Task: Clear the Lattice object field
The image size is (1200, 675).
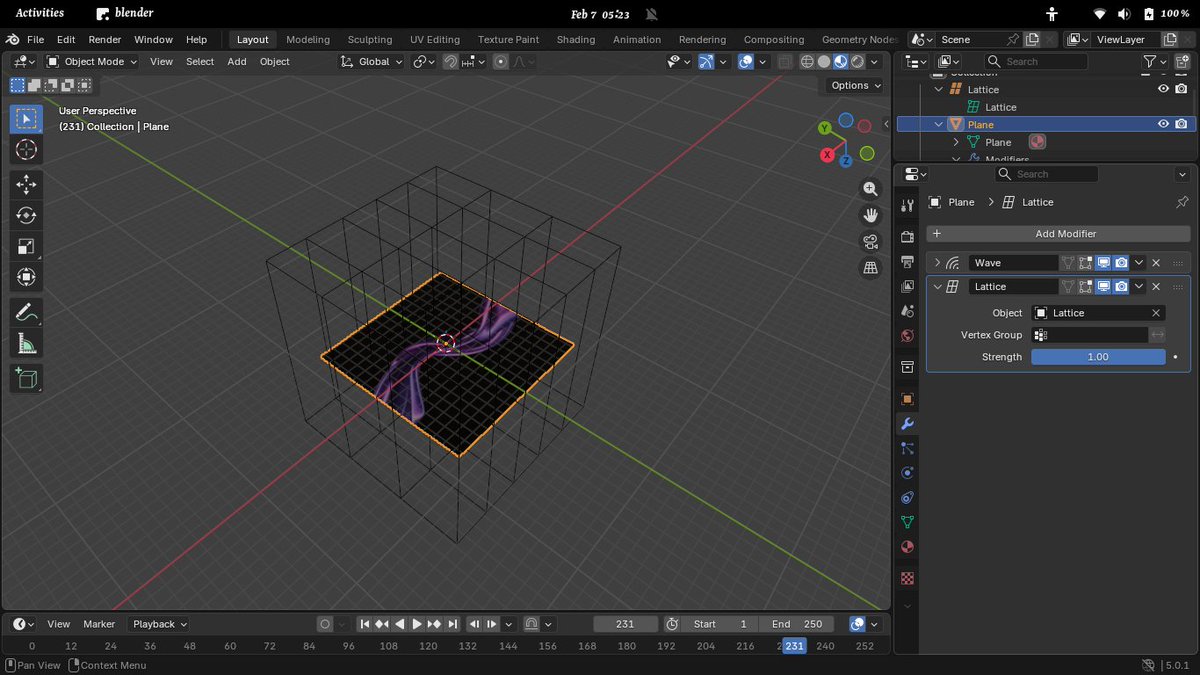Action: 1156,313
